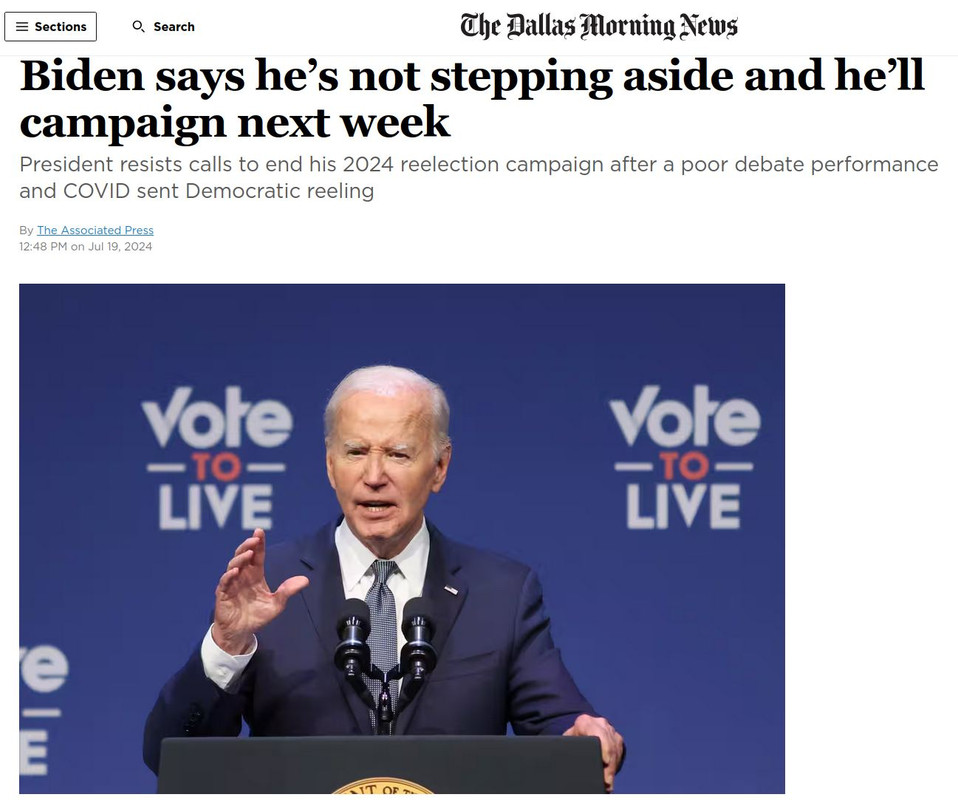Click the cropped Vote To Live sign at photo edge

(43, 709)
